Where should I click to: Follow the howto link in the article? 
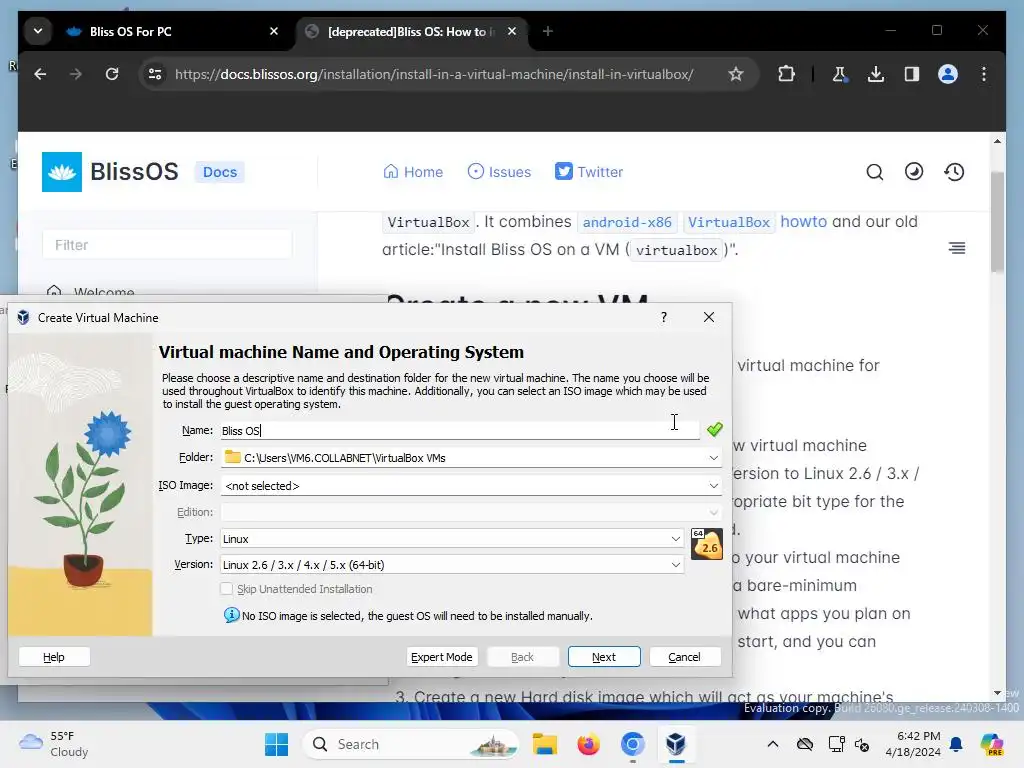point(803,221)
